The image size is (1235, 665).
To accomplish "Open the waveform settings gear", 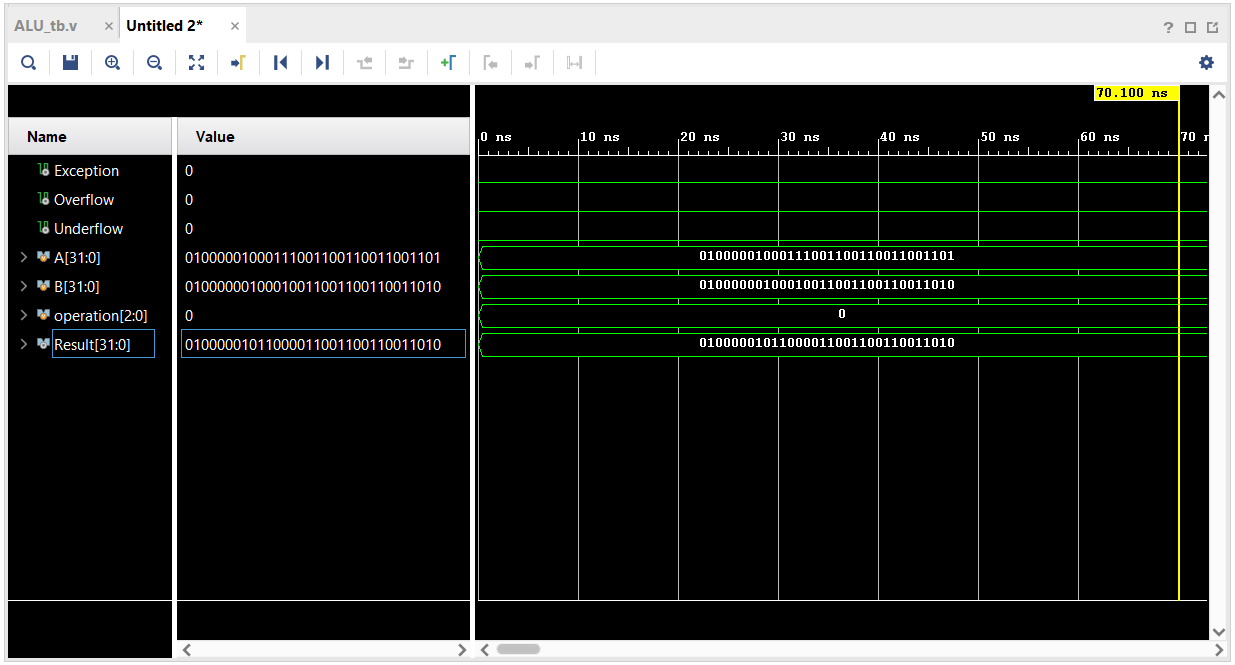I will (1206, 62).
